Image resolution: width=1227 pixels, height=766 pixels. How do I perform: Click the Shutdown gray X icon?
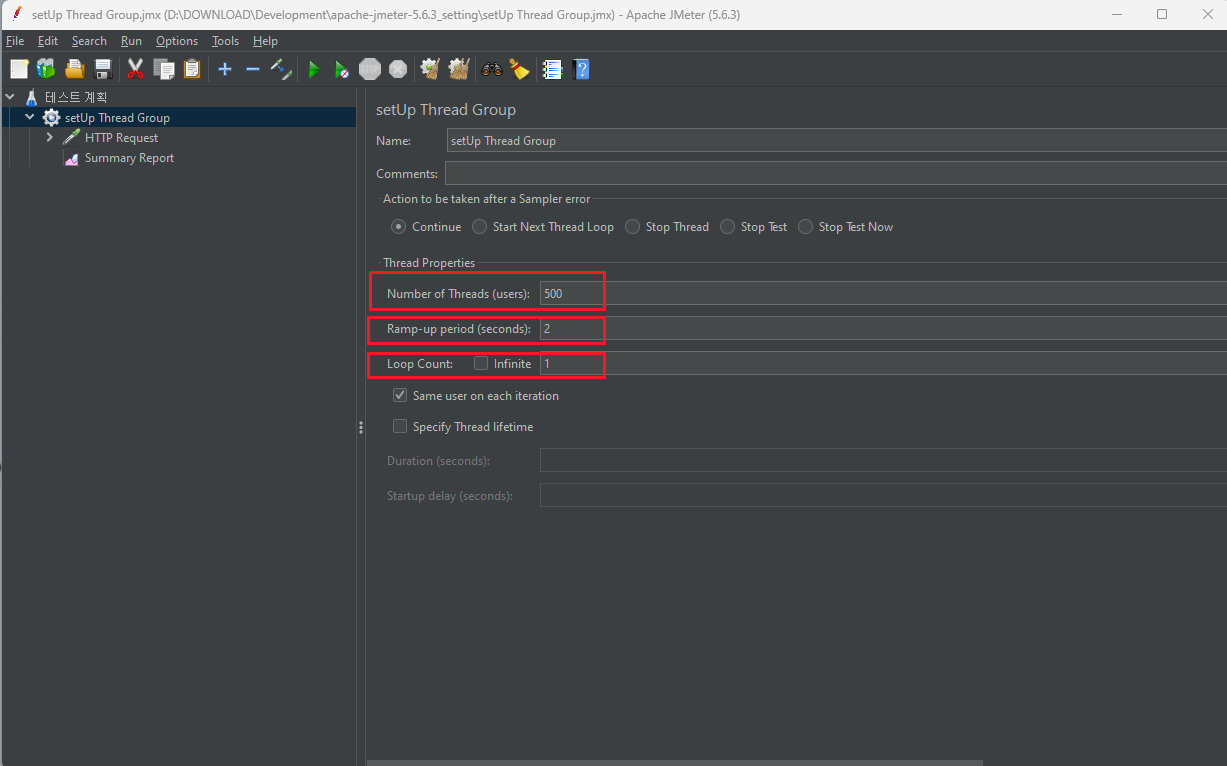tap(398, 69)
